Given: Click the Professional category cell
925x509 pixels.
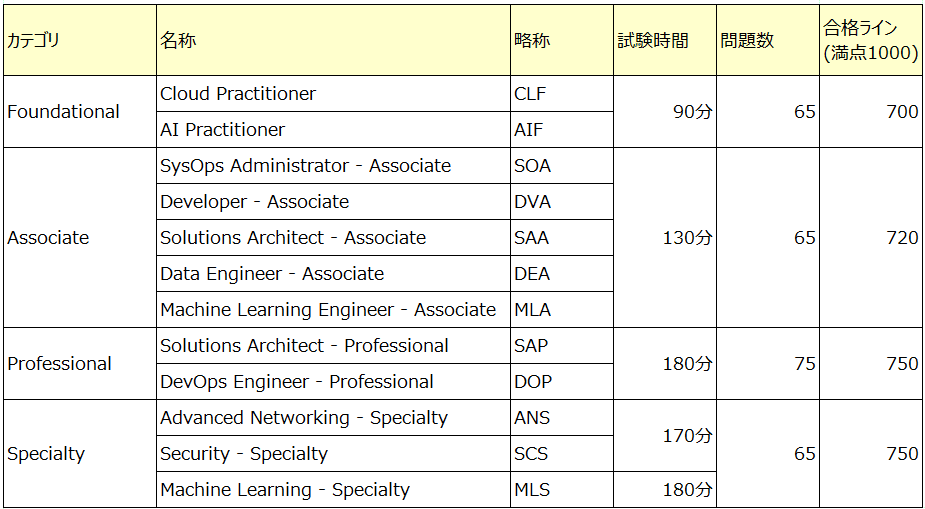Looking at the screenshot, I should (80, 363).
